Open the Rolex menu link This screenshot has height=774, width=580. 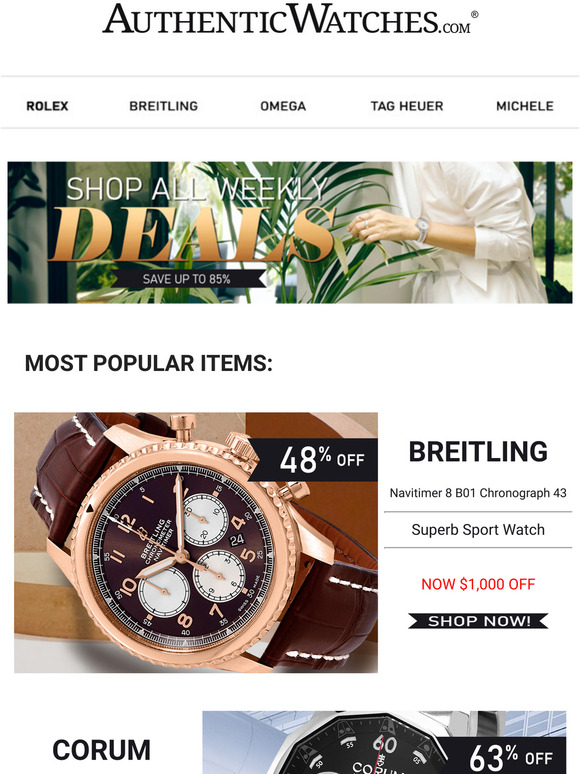tap(47, 106)
